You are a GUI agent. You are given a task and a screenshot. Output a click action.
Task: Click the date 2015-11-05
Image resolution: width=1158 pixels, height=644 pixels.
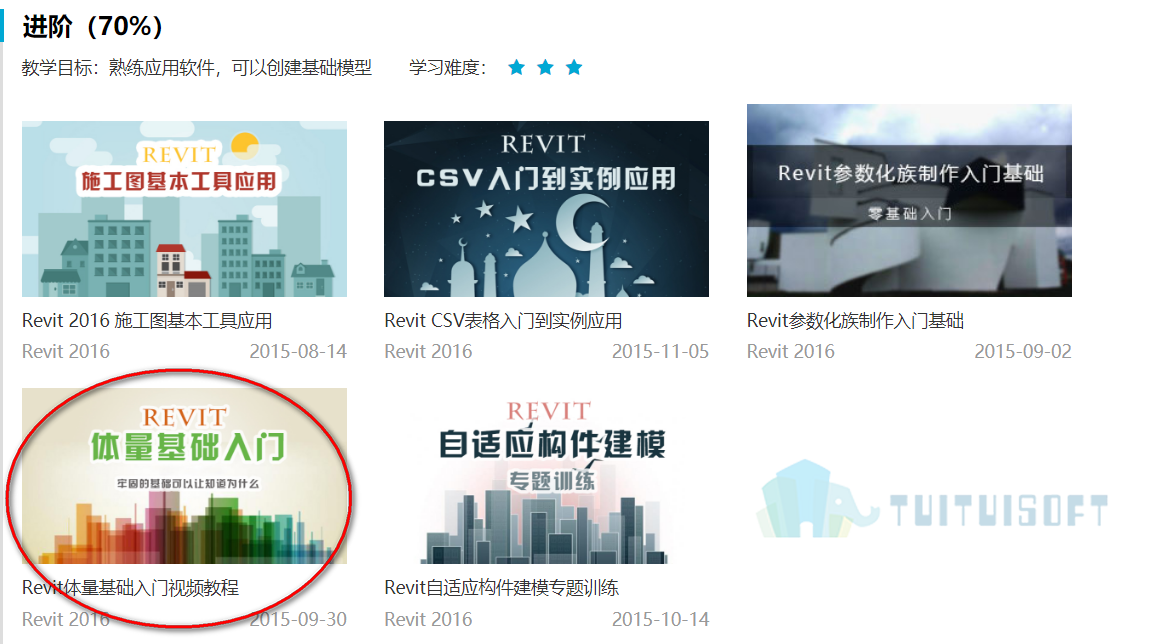[660, 352]
